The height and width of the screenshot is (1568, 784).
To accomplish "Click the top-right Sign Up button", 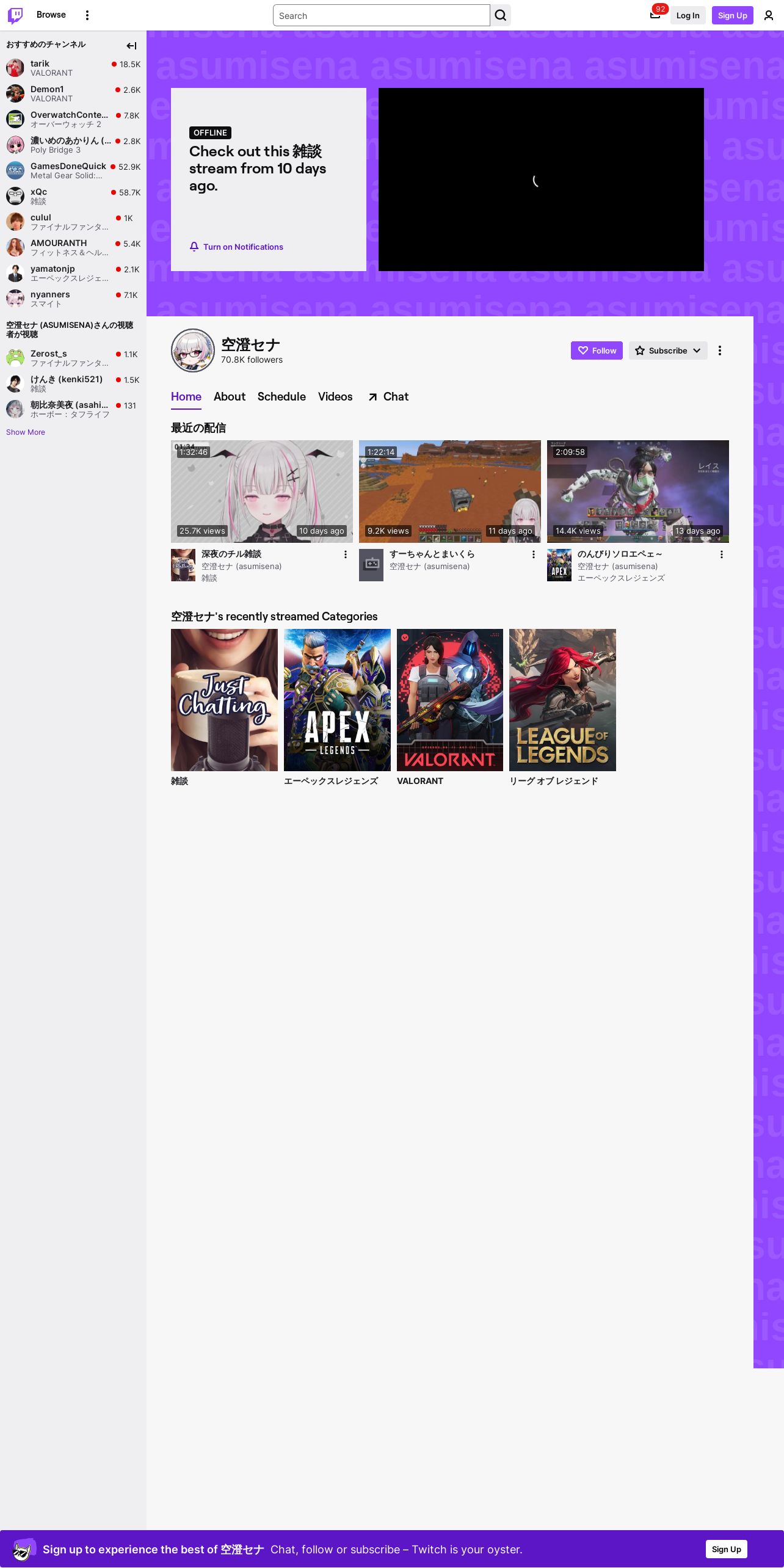I will [x=733, y=15].
